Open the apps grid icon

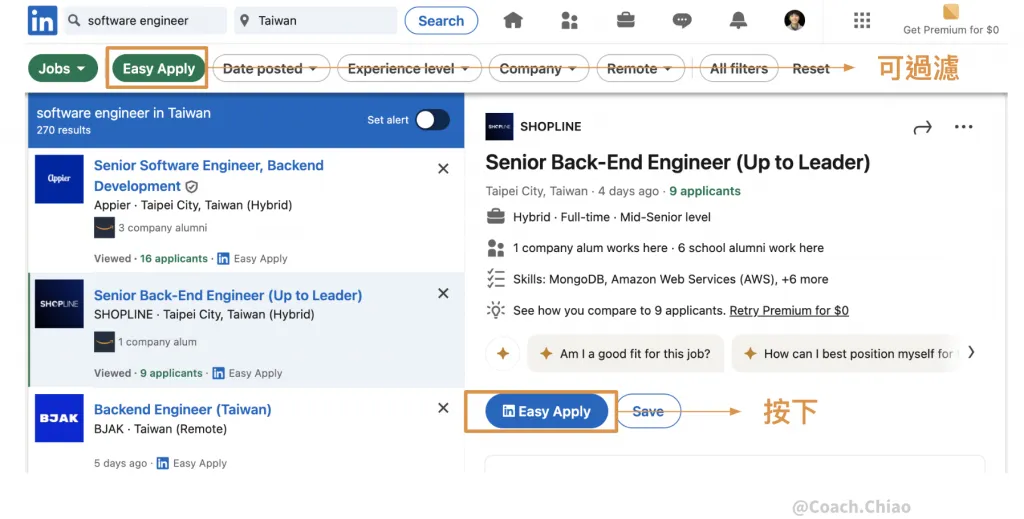coord(861,20)
